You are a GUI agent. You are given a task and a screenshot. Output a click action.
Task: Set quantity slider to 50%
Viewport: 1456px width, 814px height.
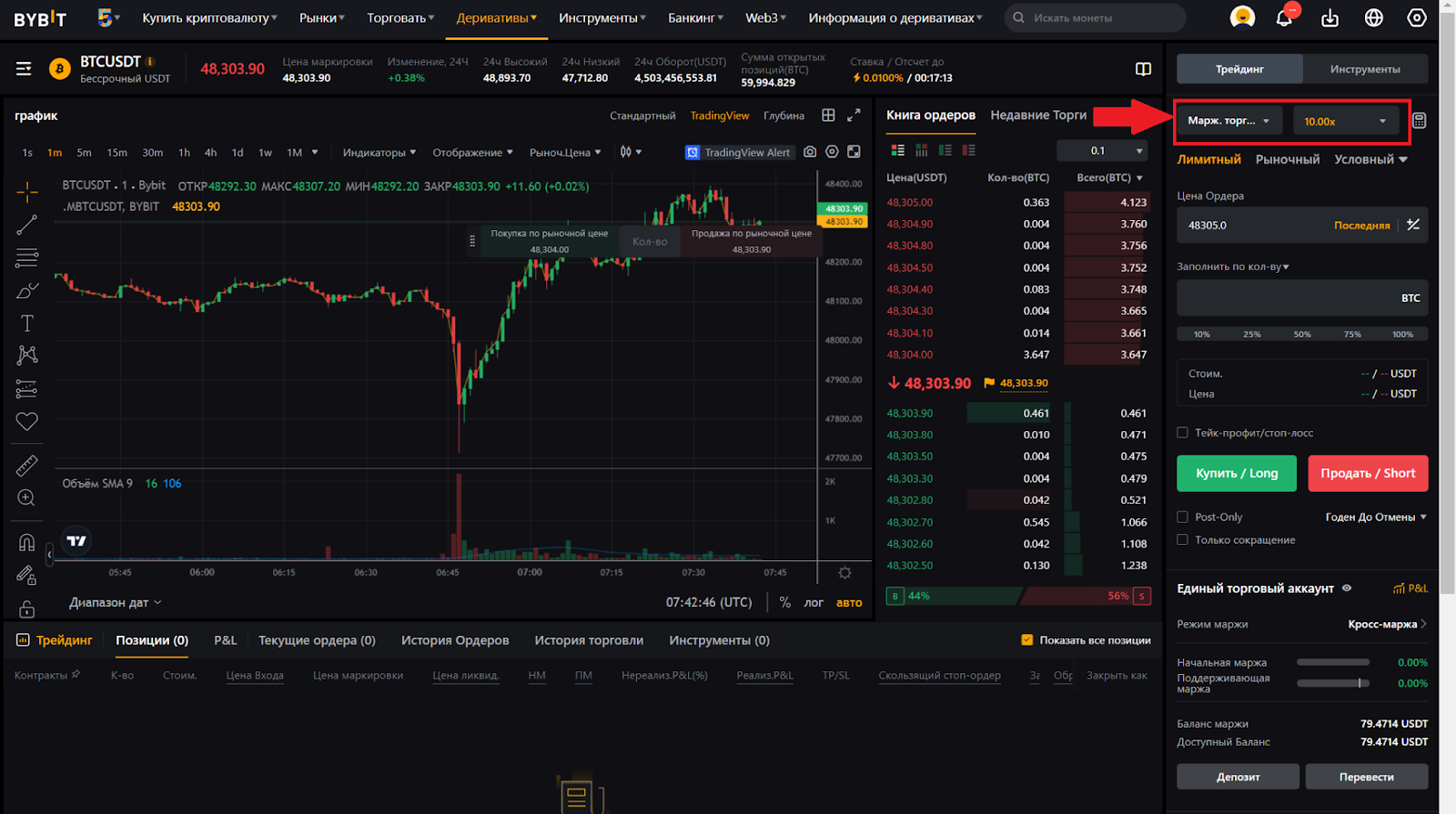[1302, 334]
